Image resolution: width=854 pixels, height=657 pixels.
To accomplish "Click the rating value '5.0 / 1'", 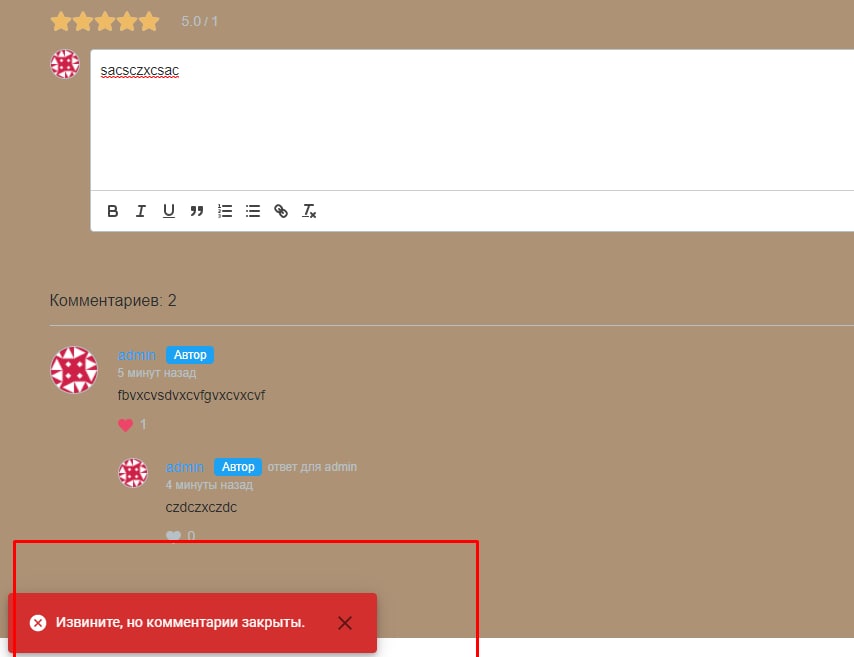I will point(199,21).
